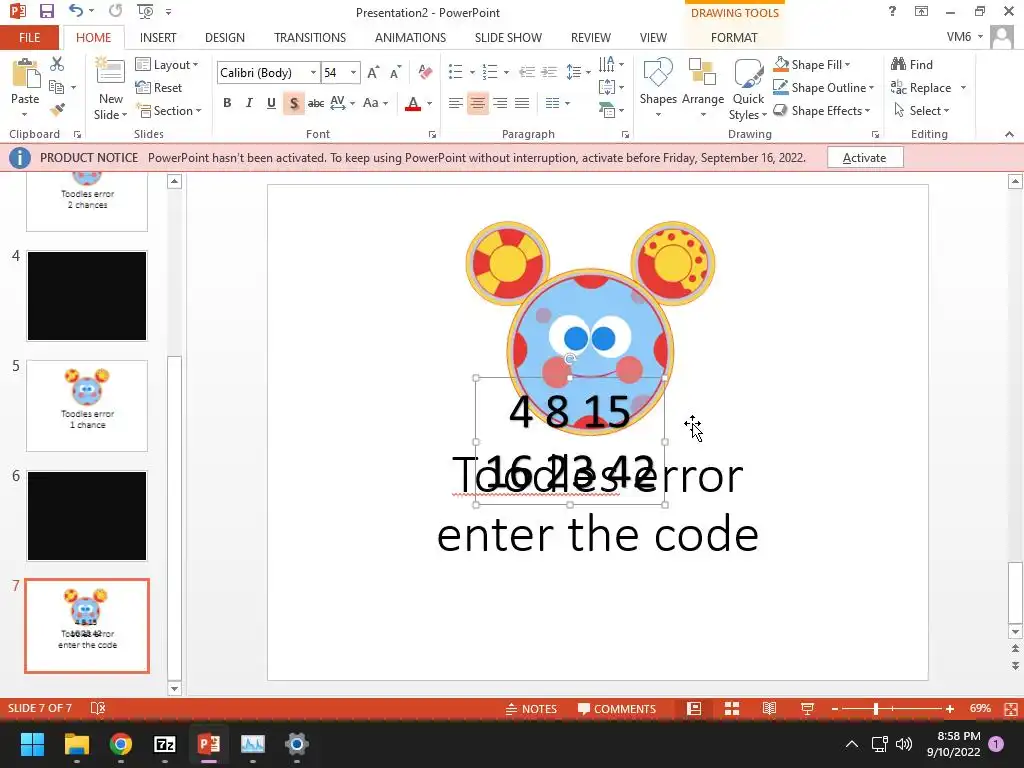The width and height of the screenshot is (1024, 768).
Task: Switch to the DESIGN tab
Action: 225,37
